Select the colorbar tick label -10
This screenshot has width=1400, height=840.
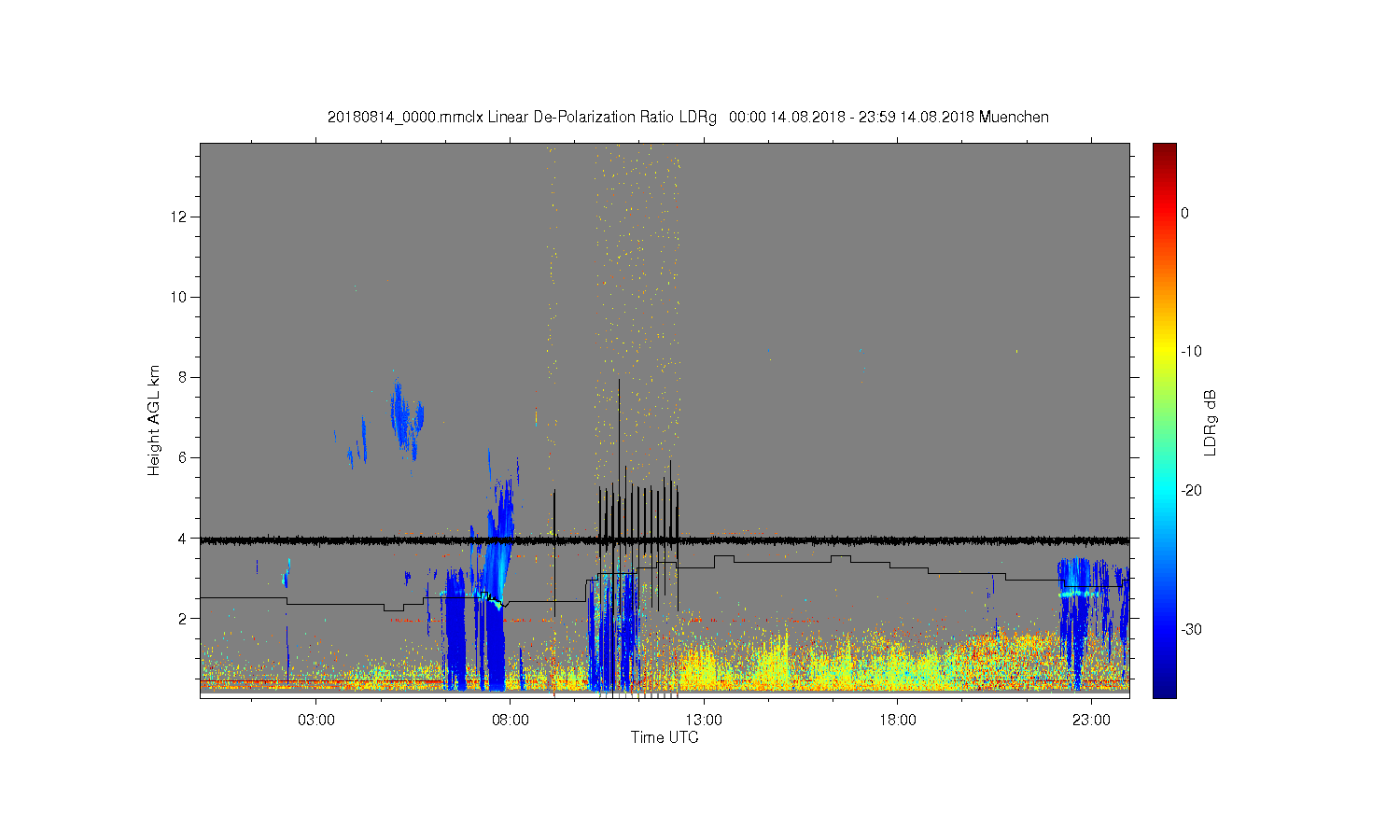[1191, 352]
